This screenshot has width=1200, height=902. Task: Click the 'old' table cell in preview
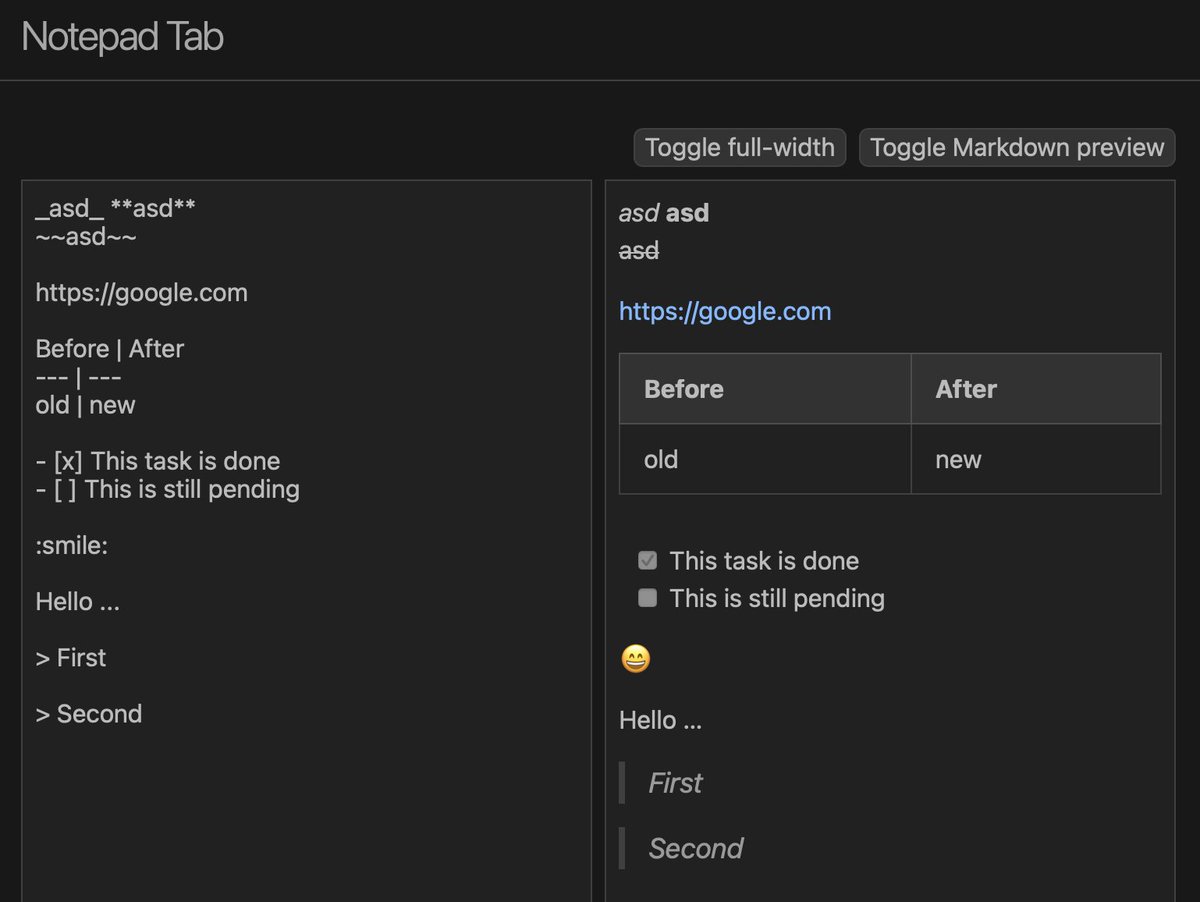point(765,459)
